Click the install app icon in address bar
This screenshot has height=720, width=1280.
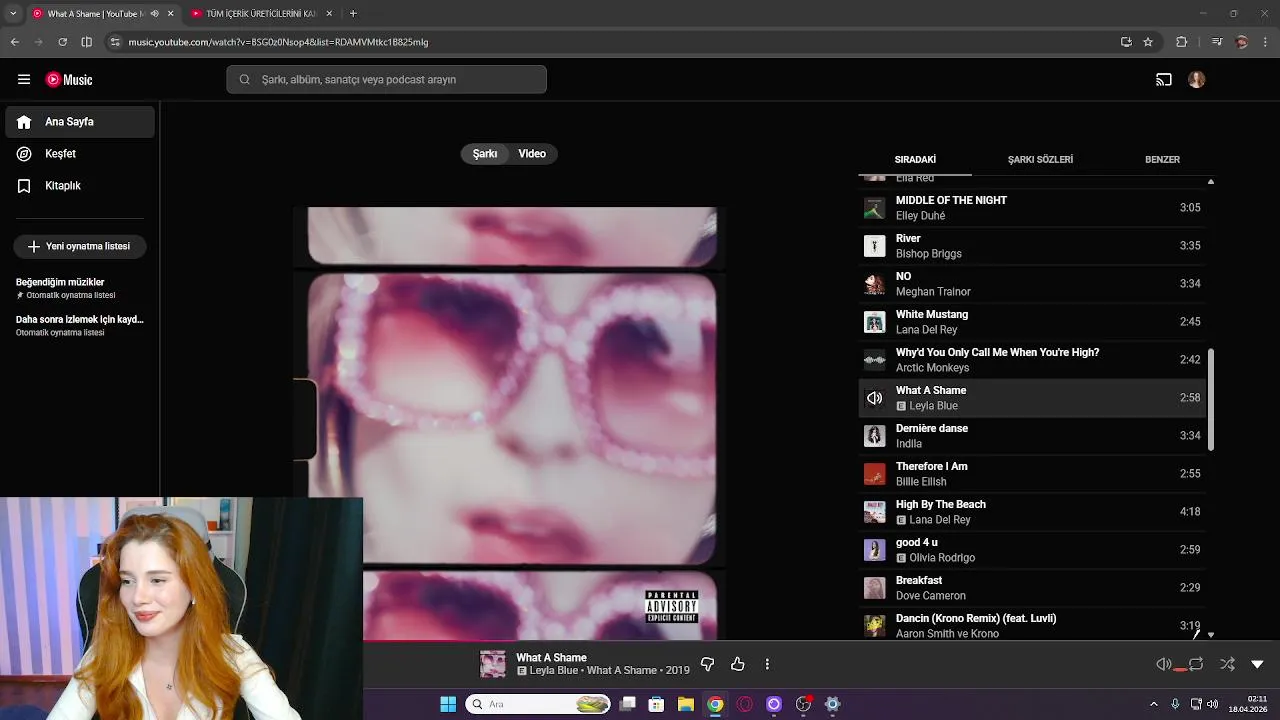tap(1126, 42)
